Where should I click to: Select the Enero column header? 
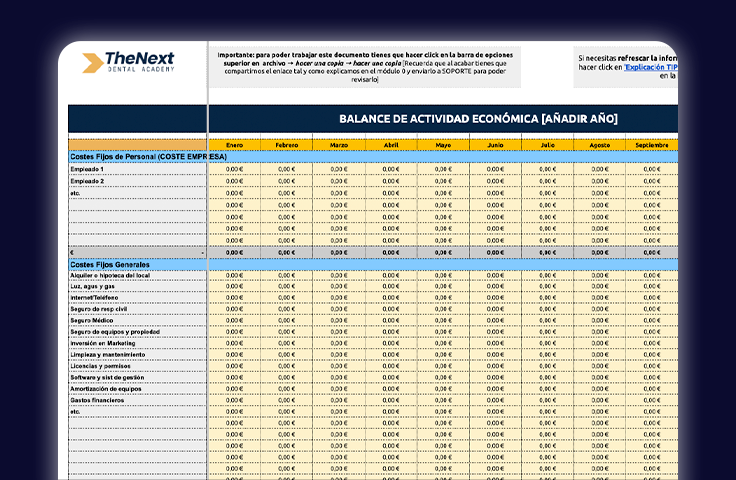pyautogui.click(x=234, y=145)
